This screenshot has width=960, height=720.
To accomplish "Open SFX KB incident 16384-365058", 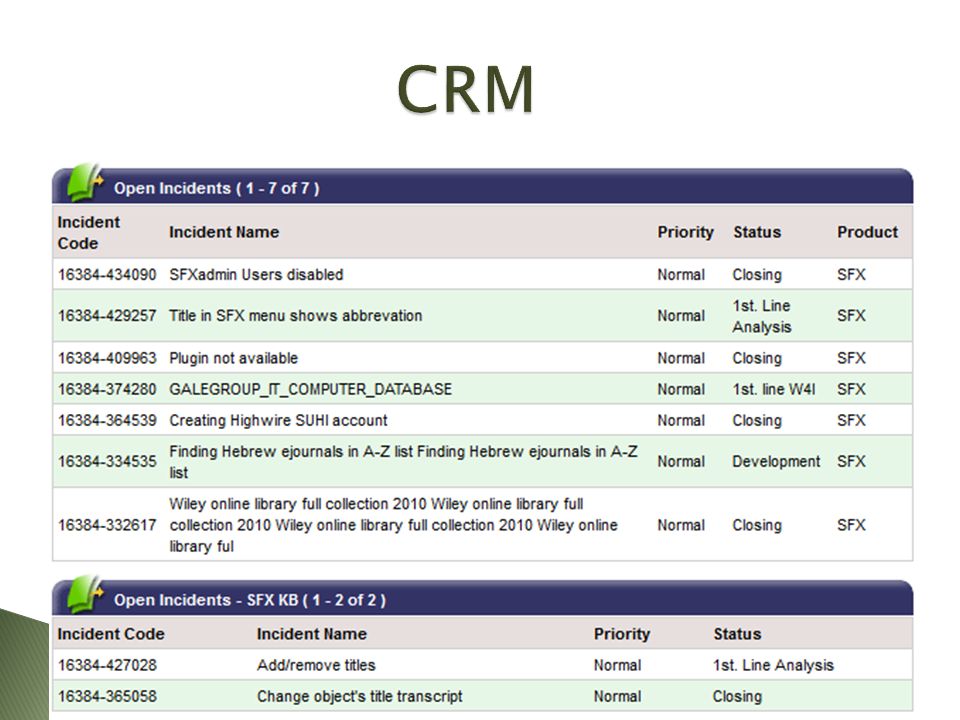I will pos(107,697).
